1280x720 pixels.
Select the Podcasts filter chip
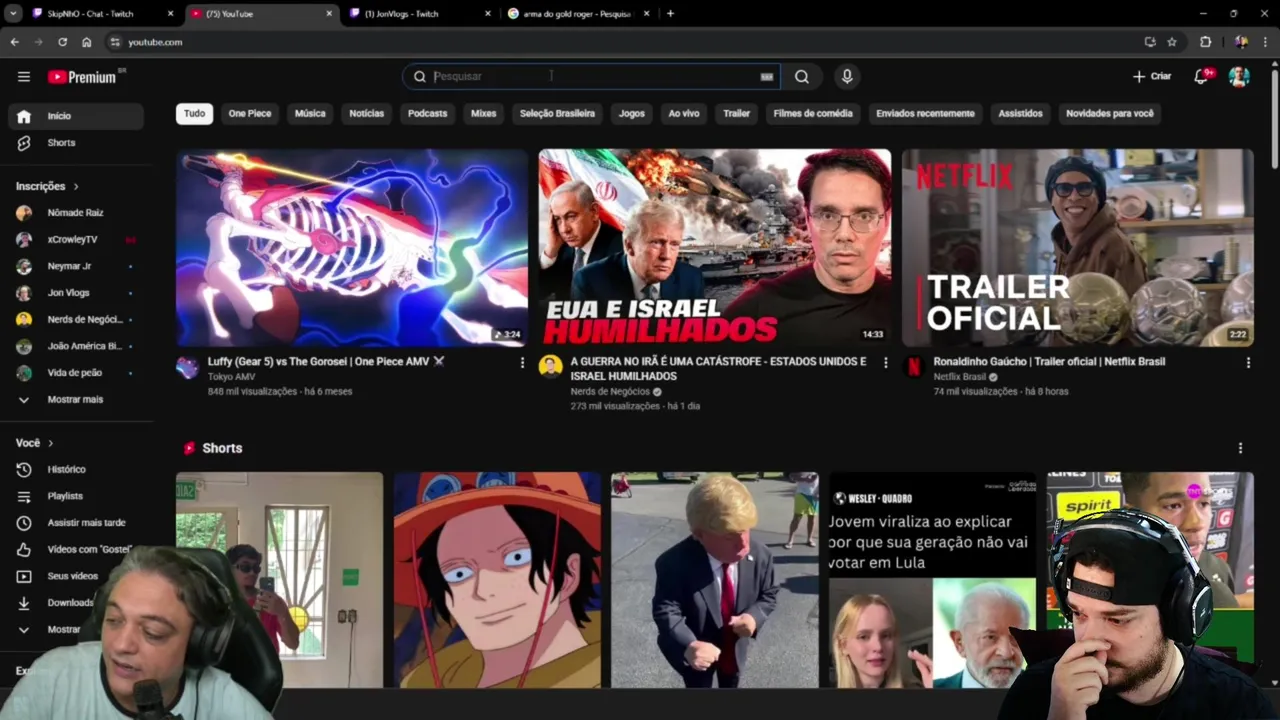[x=427, y=114]
